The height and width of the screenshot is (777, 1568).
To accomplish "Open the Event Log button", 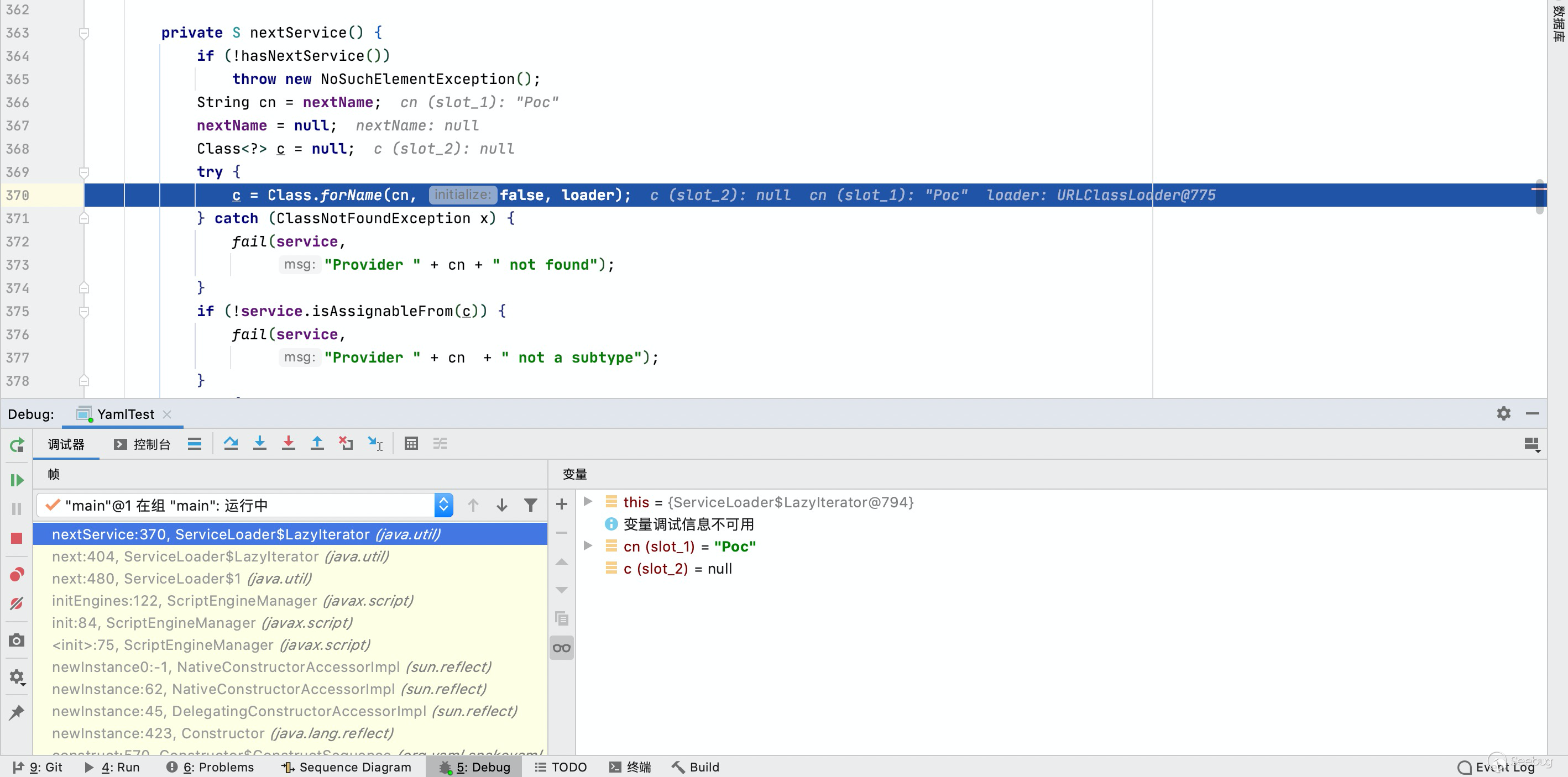I will click(1497, 767).
